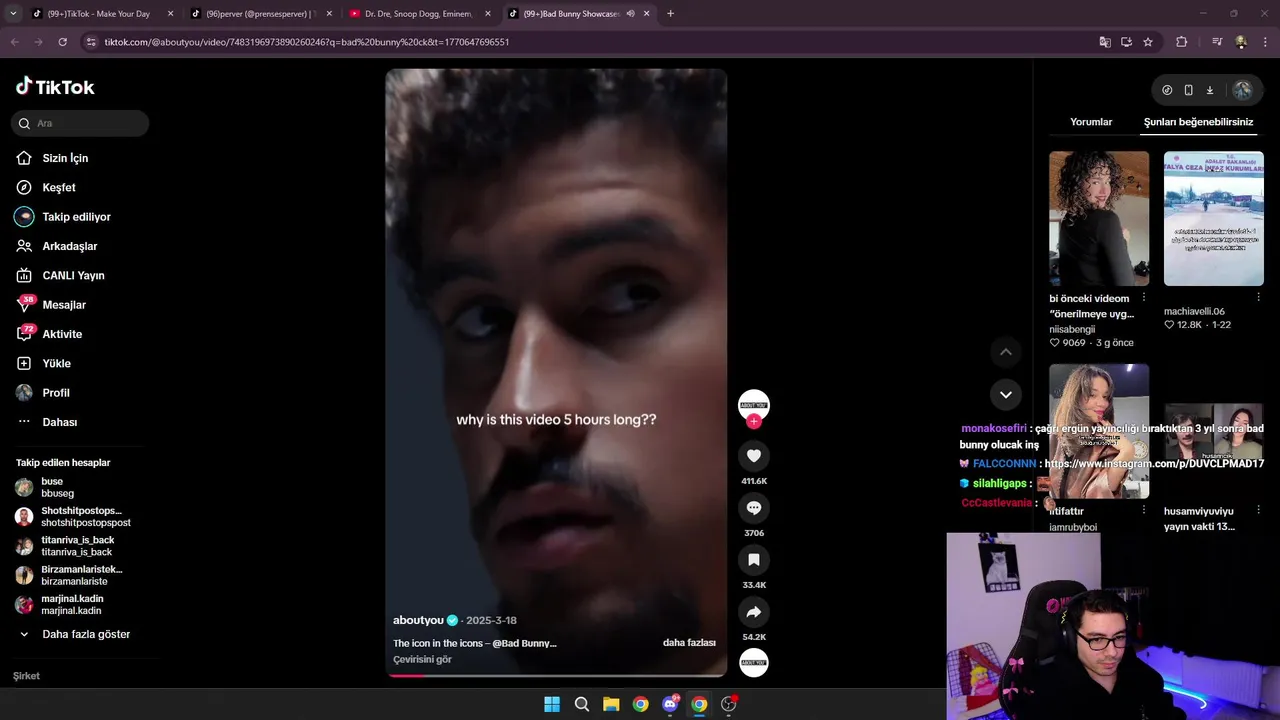
Task: Open followed account buse
Action: 72,487
